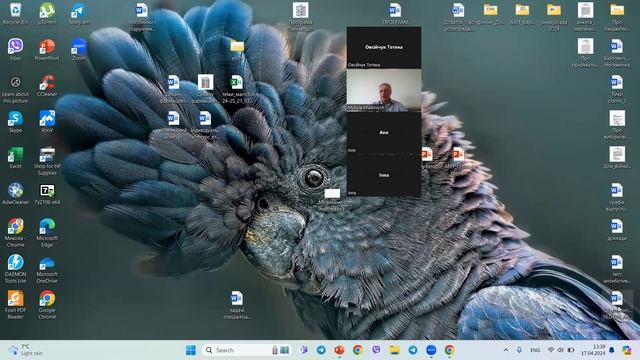The width and height of the screenshot is (640, 360).
Task: Click the 'Learn about this picture' icon
Action: [x=15, y=89]
